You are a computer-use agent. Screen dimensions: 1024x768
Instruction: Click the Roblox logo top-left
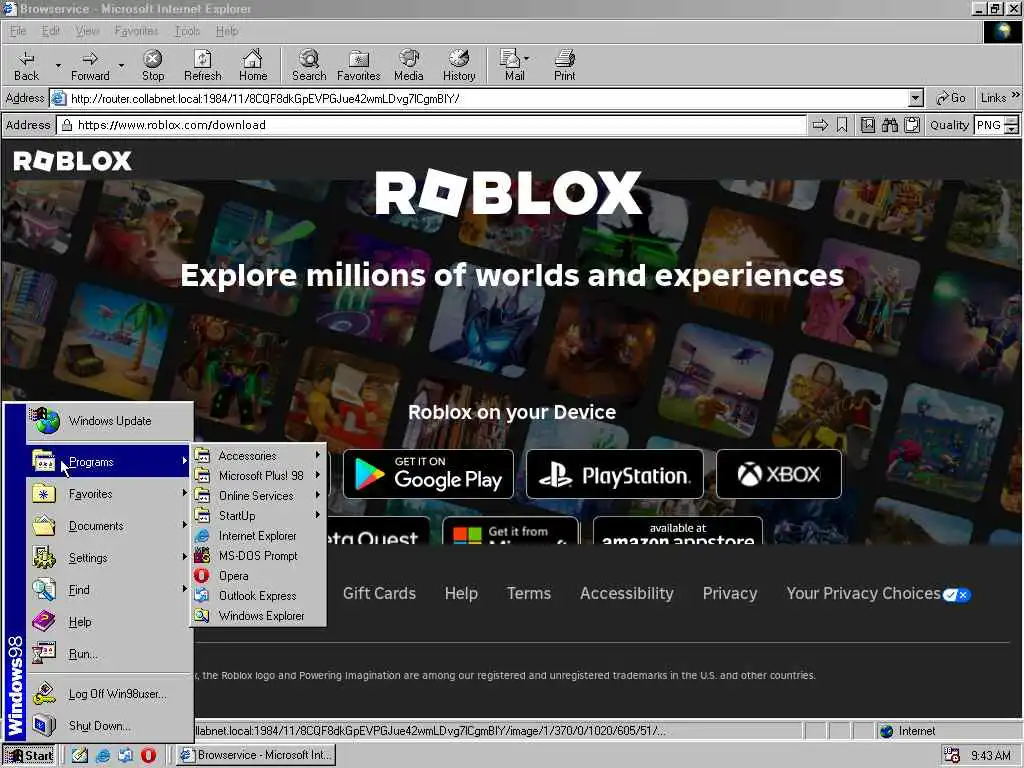72,161
